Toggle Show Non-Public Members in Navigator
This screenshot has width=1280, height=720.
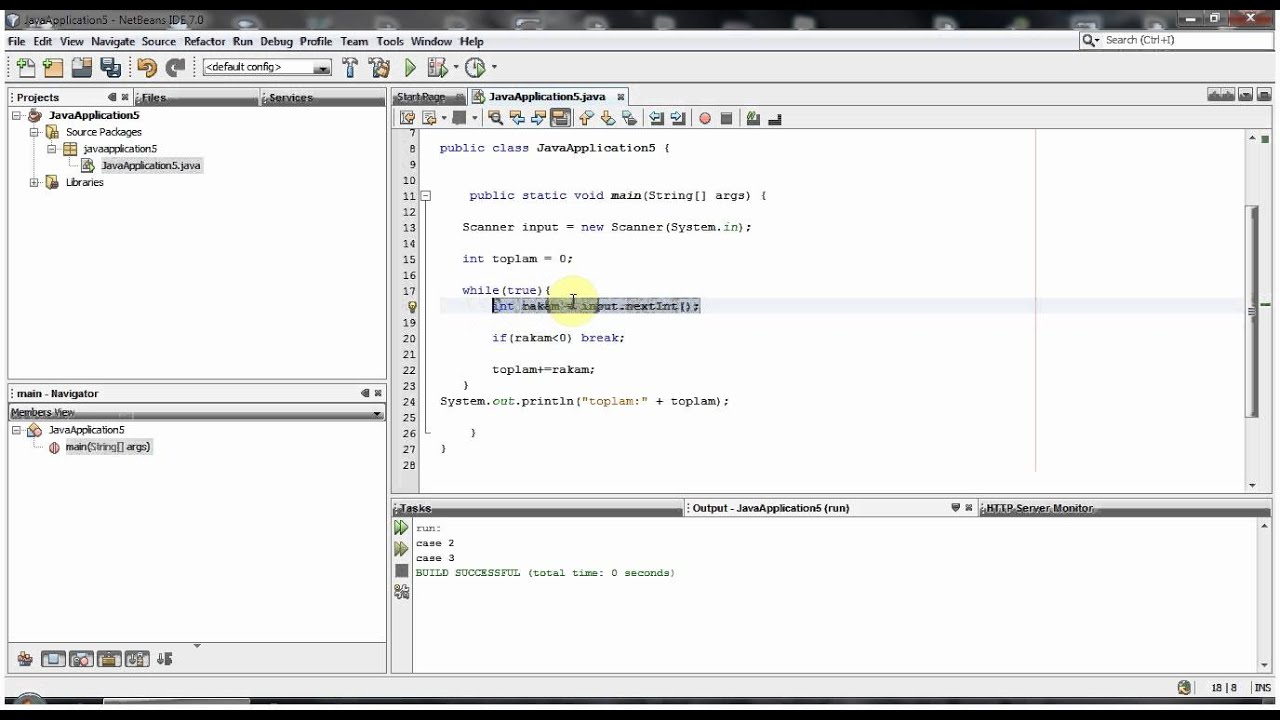tap(109, 659)
